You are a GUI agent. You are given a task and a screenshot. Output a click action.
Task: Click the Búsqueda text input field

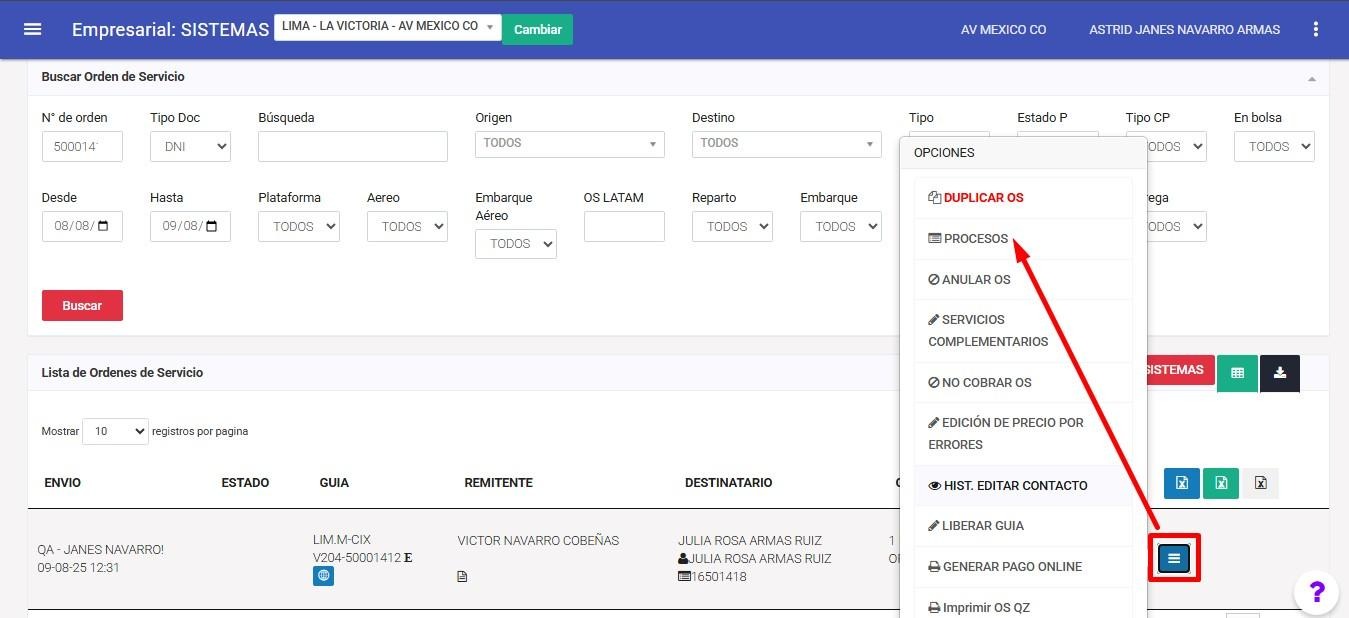tap(352, 147)
